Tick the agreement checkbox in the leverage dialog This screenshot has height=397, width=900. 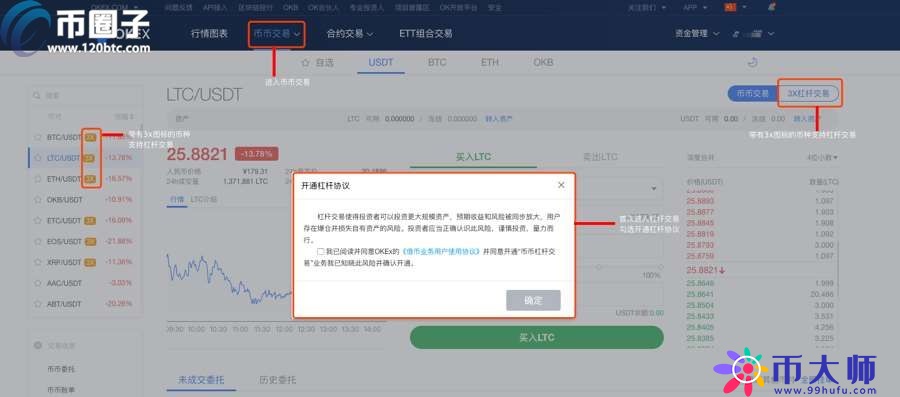pos(320,251)
